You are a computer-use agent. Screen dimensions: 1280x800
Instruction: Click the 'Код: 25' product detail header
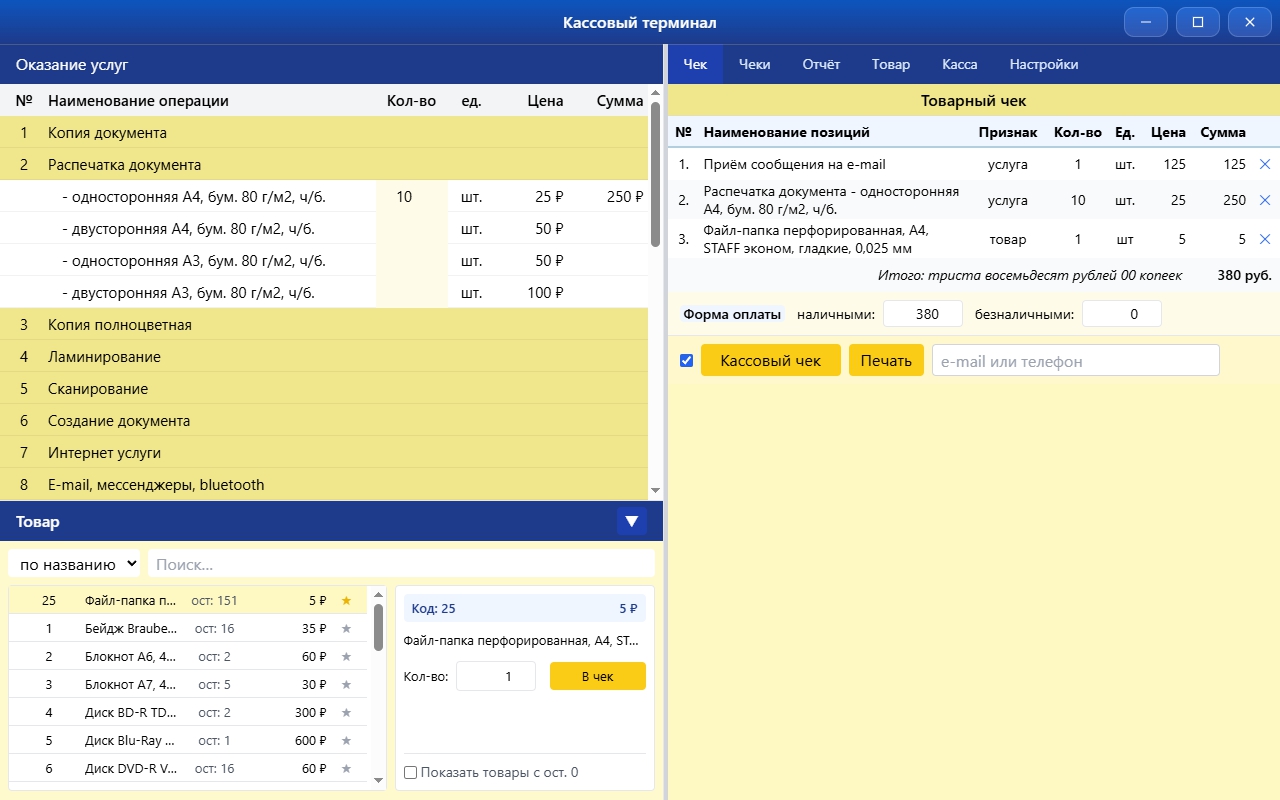(x=525, y=608)
